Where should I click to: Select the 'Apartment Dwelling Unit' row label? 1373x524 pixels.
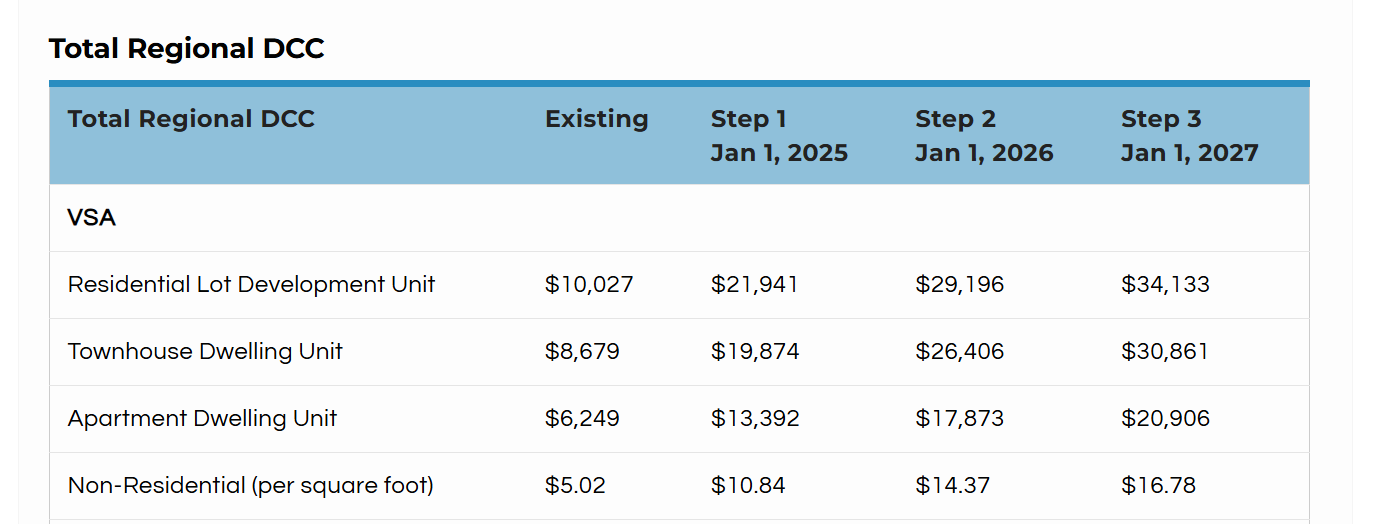point(202,419)
